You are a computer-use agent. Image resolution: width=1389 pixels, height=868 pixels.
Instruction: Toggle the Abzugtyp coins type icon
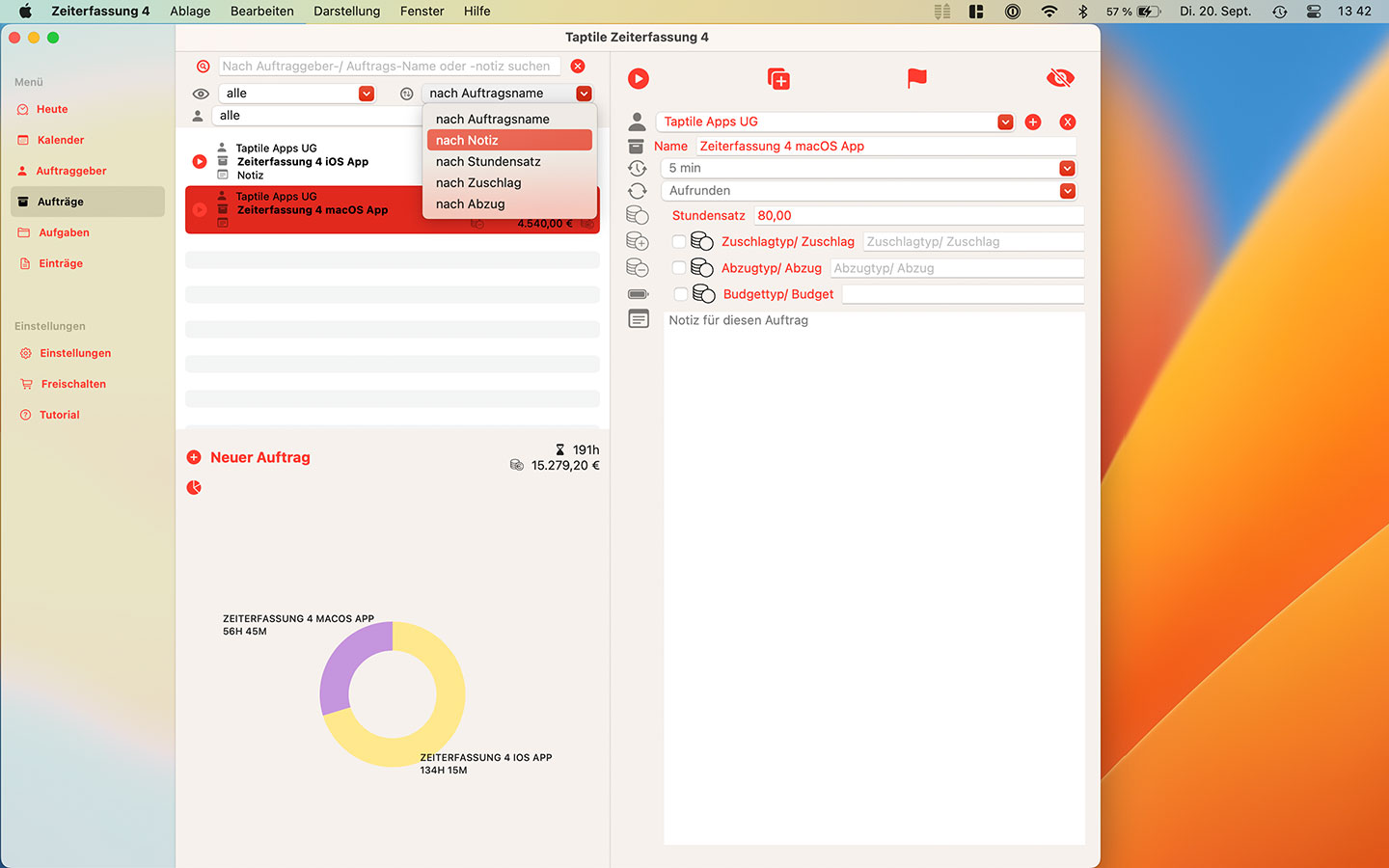pos(702,267)
